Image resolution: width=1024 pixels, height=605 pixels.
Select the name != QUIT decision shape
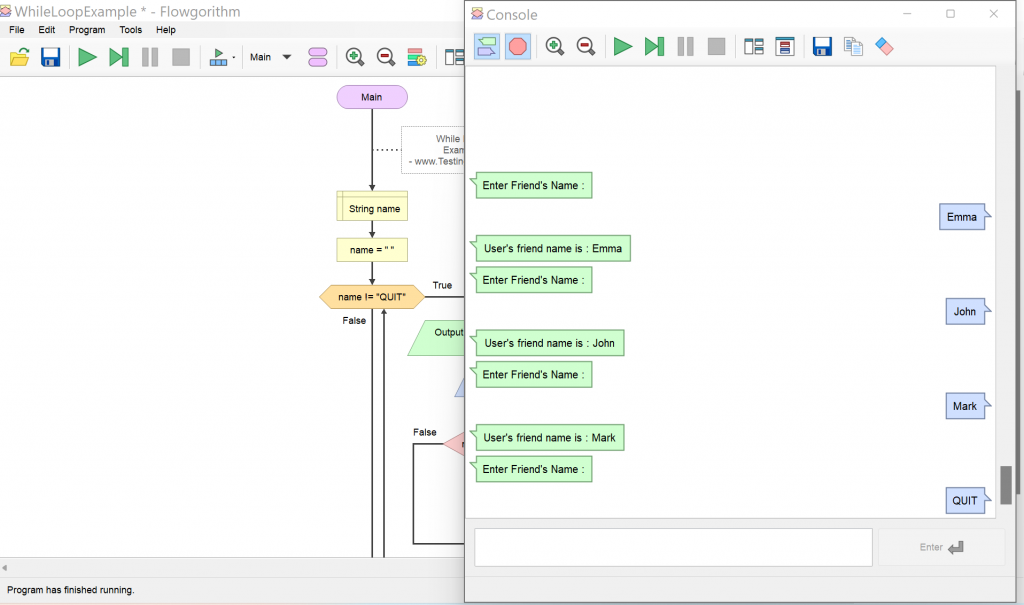point(372,297)
